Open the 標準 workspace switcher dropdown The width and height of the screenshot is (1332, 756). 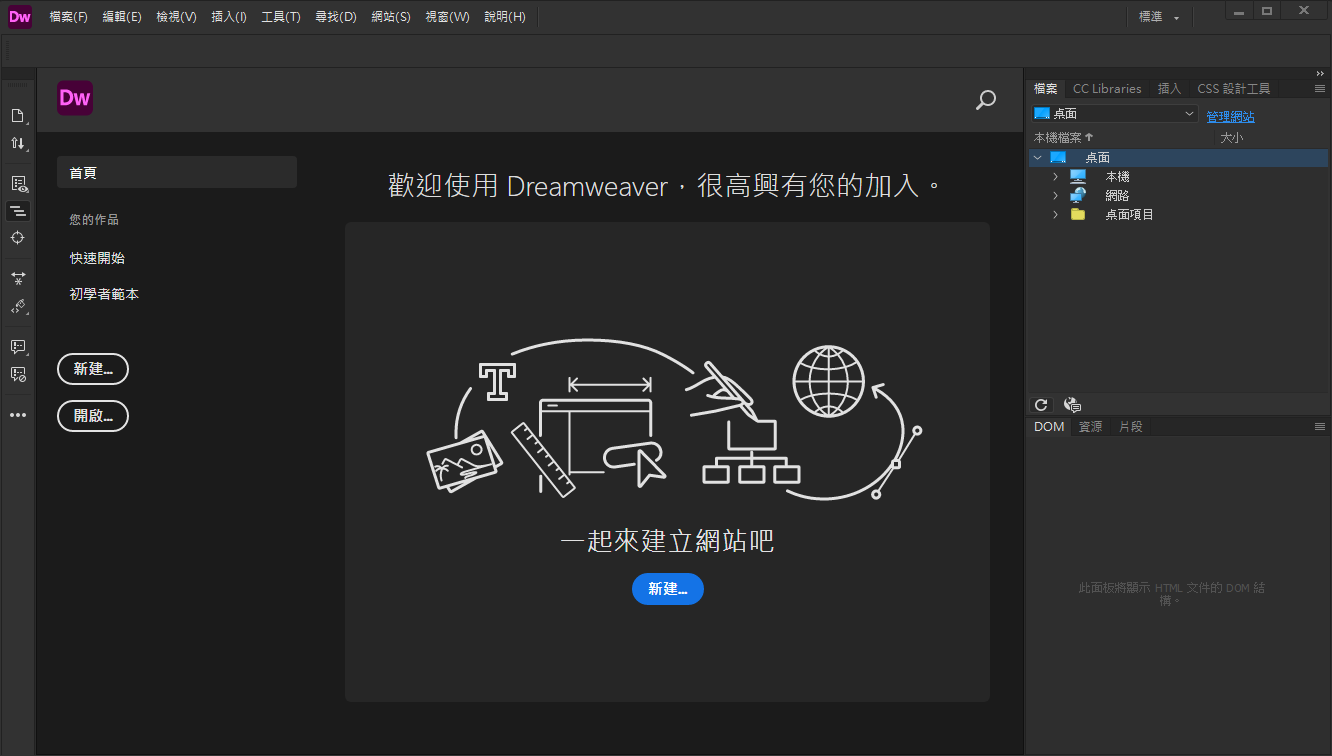(1159, 17)
